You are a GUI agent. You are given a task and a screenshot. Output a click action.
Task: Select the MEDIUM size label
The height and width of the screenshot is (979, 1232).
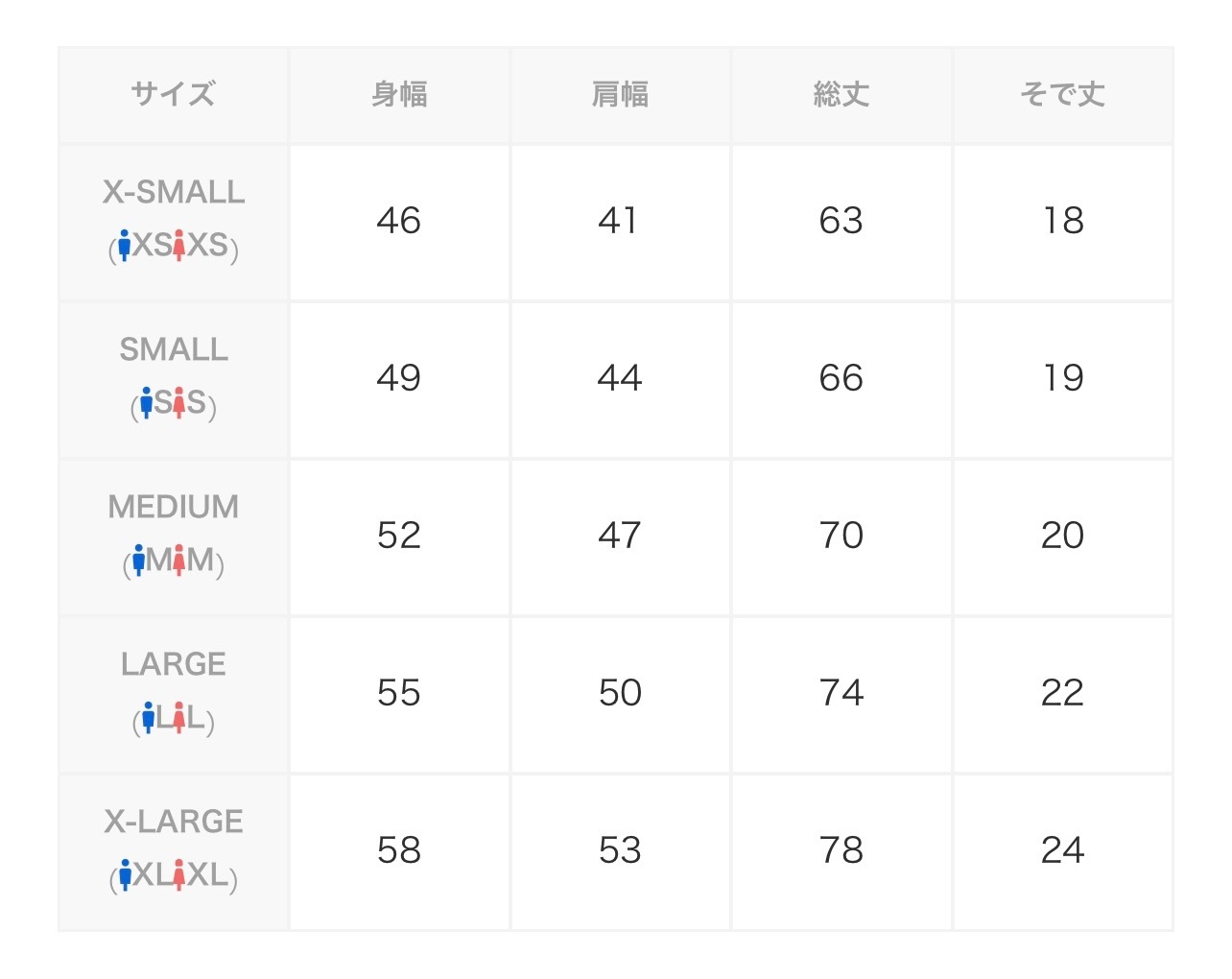click(174, 508)
